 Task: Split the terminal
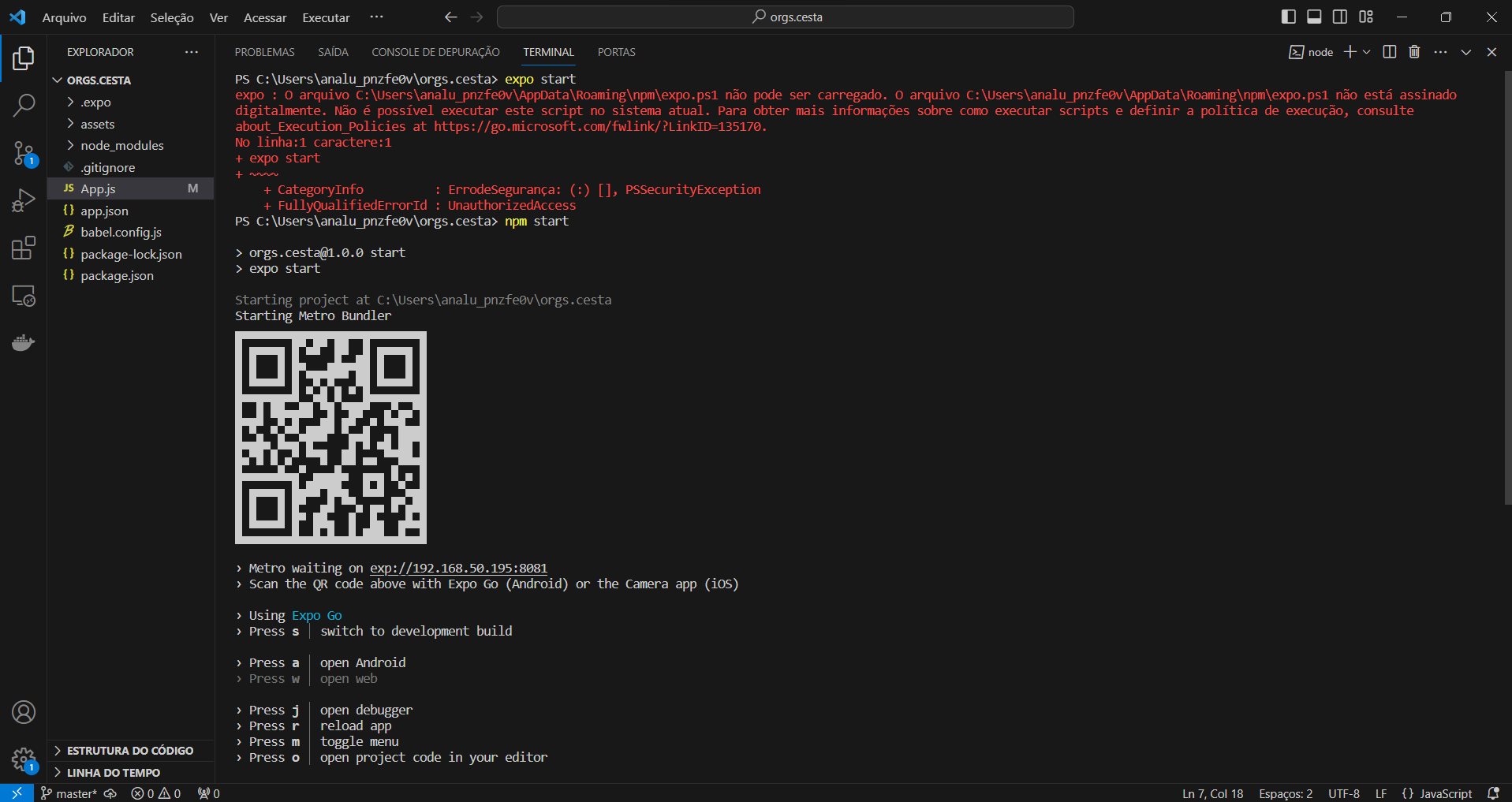pyautogui.click(x=1390, y=52)
